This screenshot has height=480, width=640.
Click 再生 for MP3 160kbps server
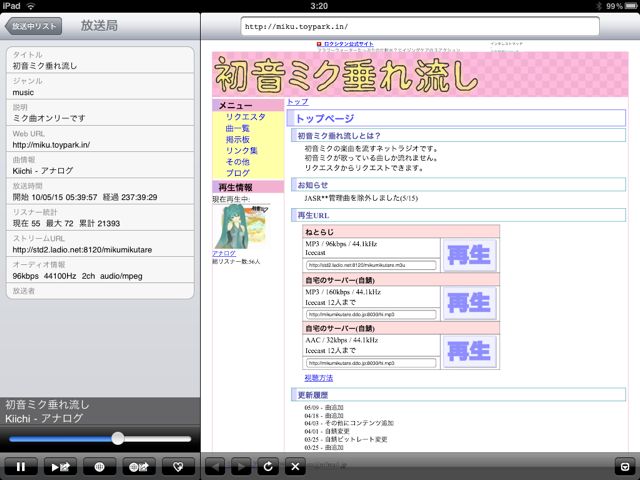(x=469, y=303)
